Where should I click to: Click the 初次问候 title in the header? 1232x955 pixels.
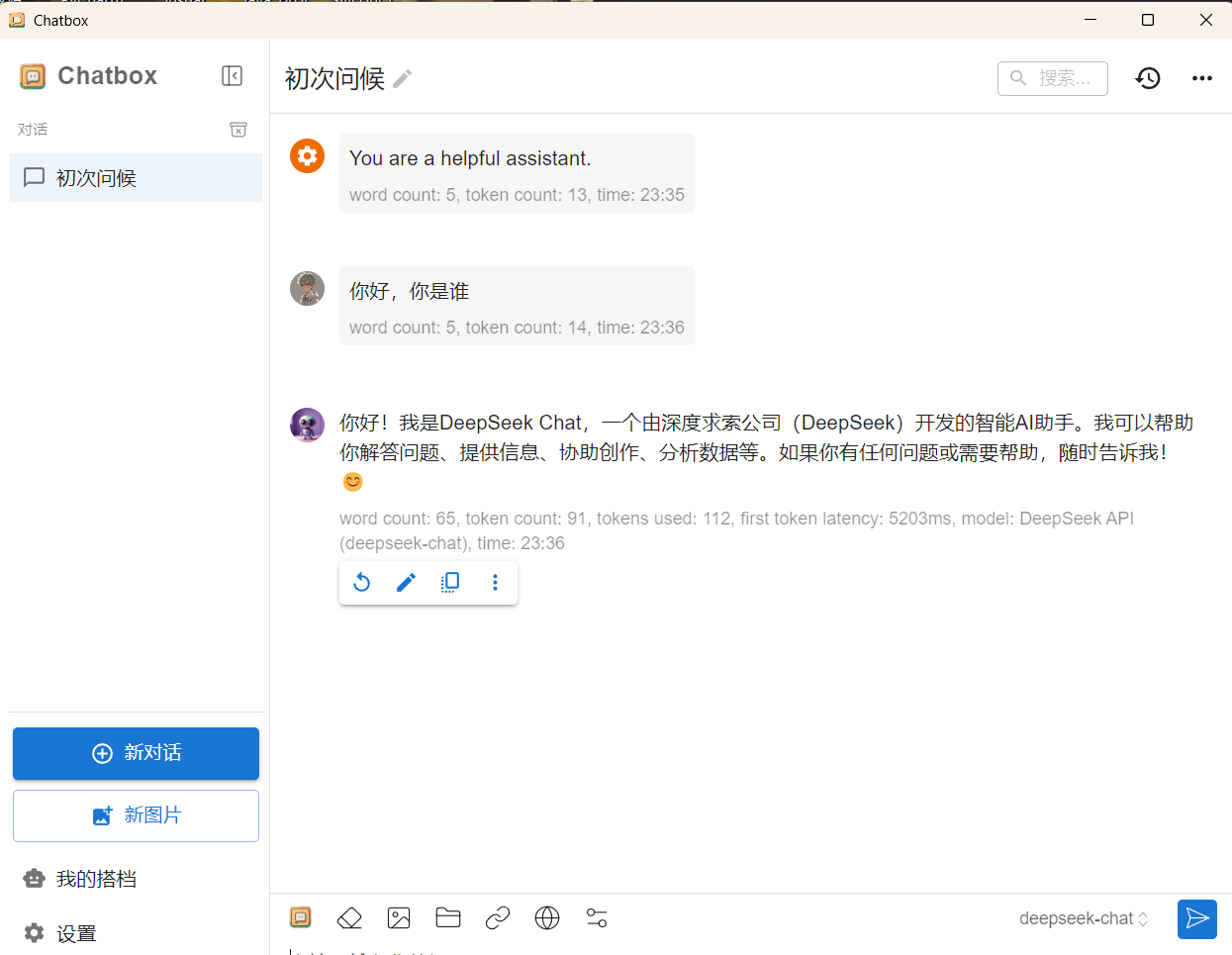tap(334, 79)
